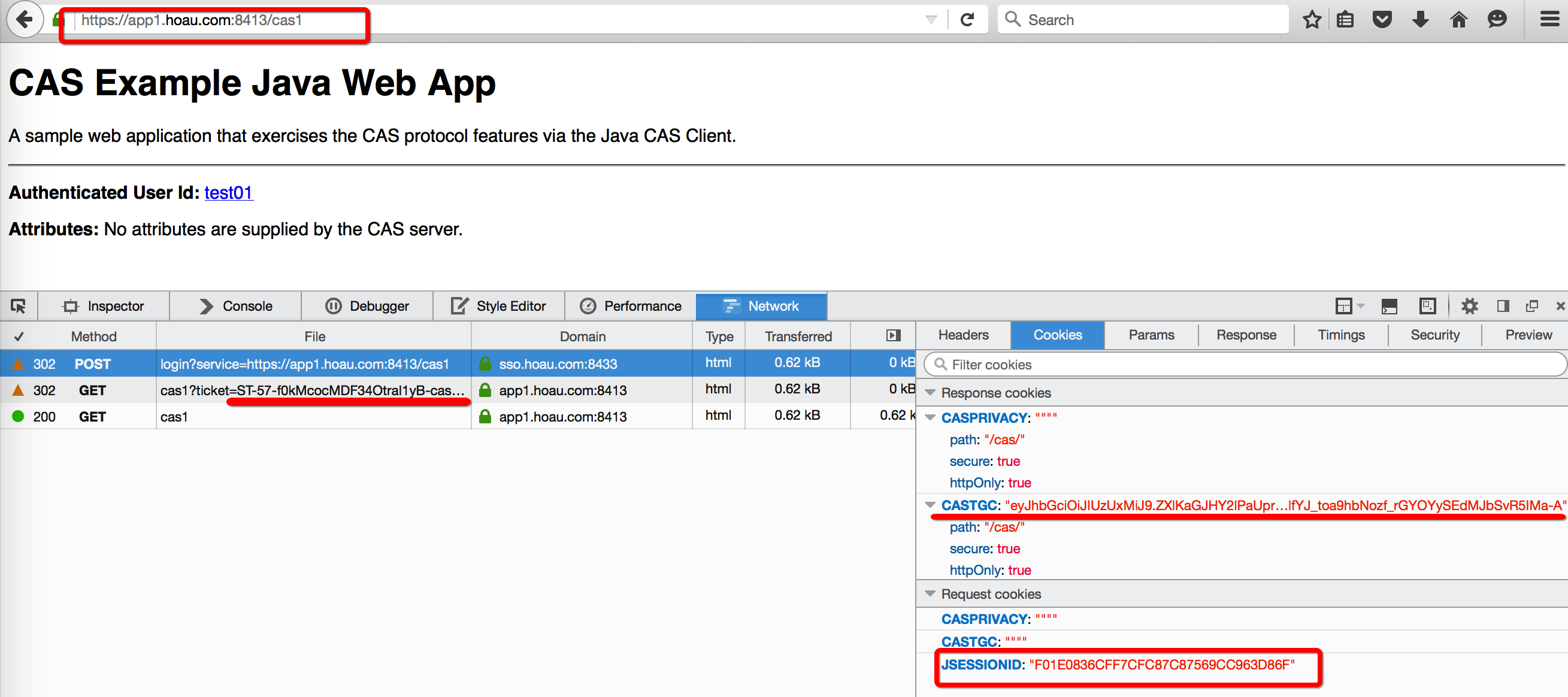Toggle split console icon in devtools toolbar
Viewport: 1568px width, 697px height.
[x=1389, y=306]
